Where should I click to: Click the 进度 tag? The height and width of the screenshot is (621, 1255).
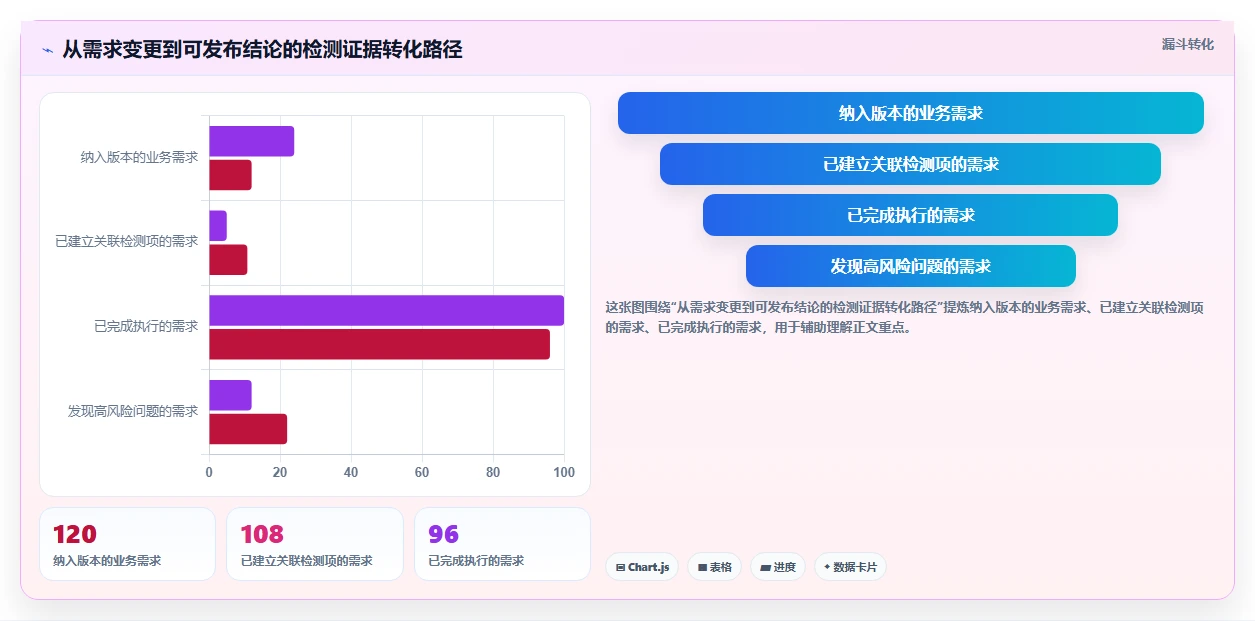tap(778, 567)
